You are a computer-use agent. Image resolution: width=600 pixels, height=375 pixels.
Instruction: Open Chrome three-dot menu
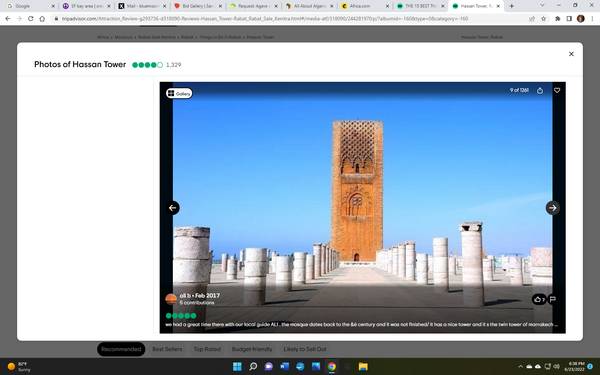pos(592,19)
